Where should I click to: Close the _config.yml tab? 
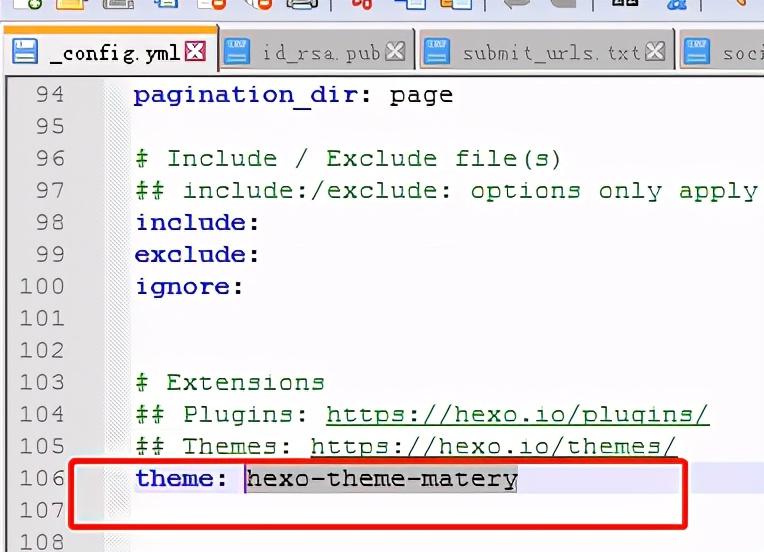(x=195, y=51)
